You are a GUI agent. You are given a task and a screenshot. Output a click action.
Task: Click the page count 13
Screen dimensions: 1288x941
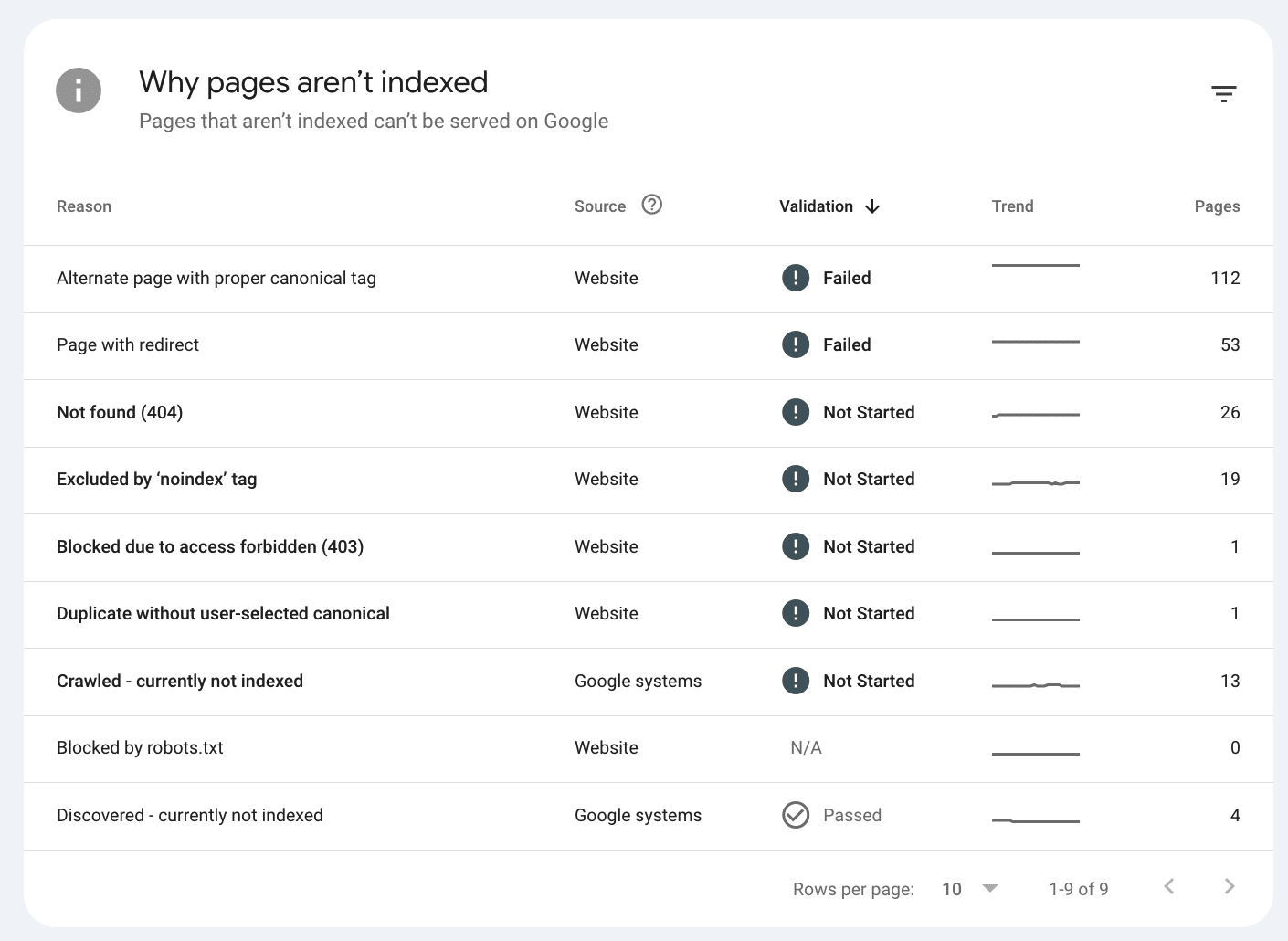tap(1230, 681)
